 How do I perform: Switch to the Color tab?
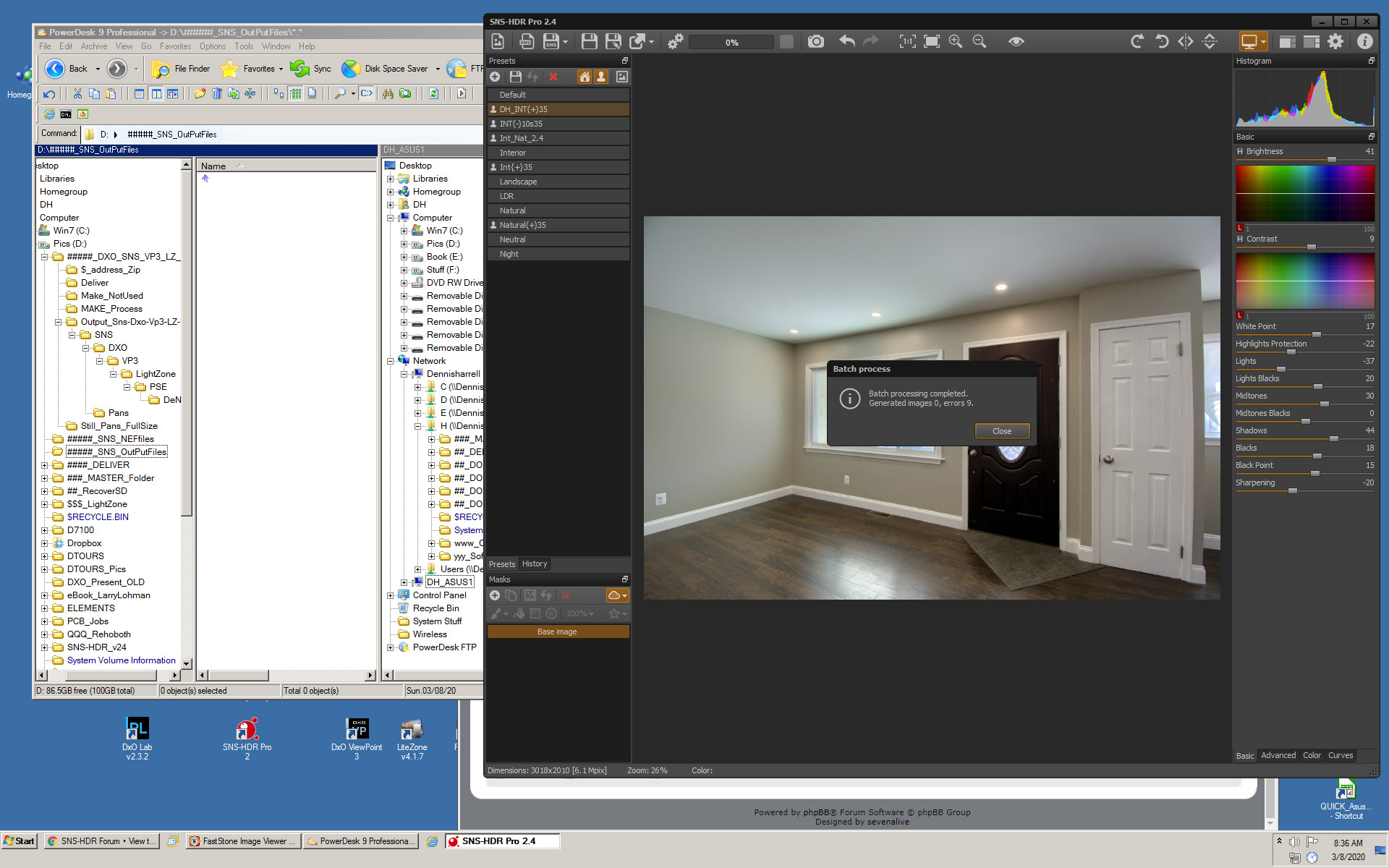[x=1312, y=755]
